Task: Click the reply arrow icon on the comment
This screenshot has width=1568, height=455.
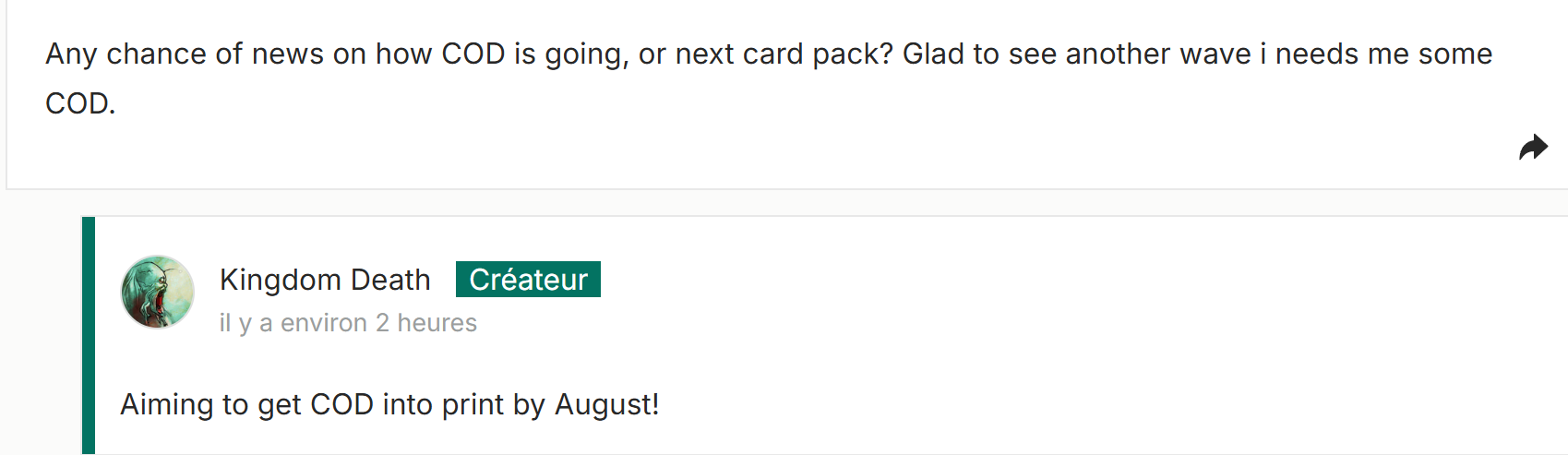Action: tap(1533, 148)
